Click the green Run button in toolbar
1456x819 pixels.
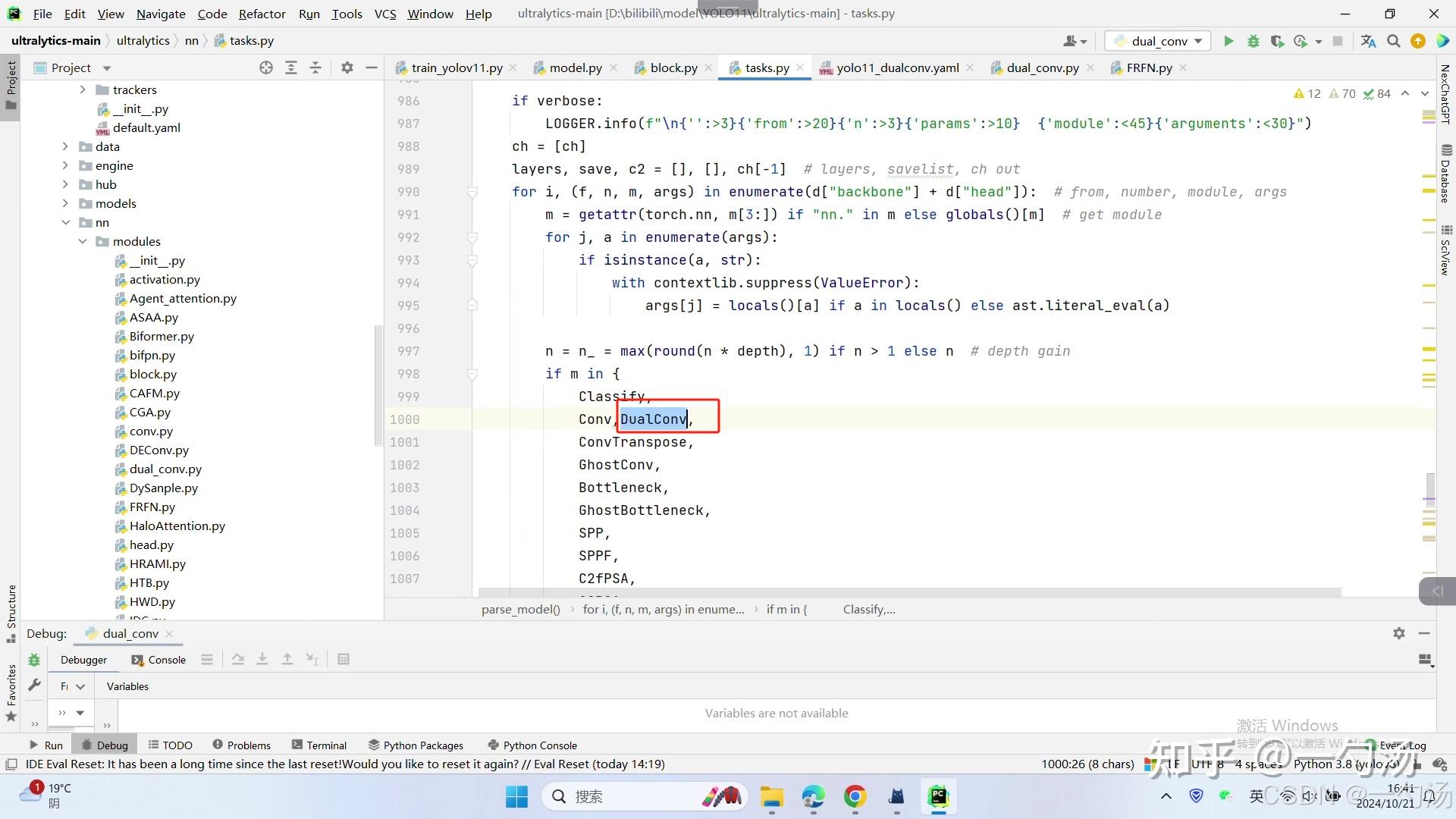click(x=1228, y=41)
